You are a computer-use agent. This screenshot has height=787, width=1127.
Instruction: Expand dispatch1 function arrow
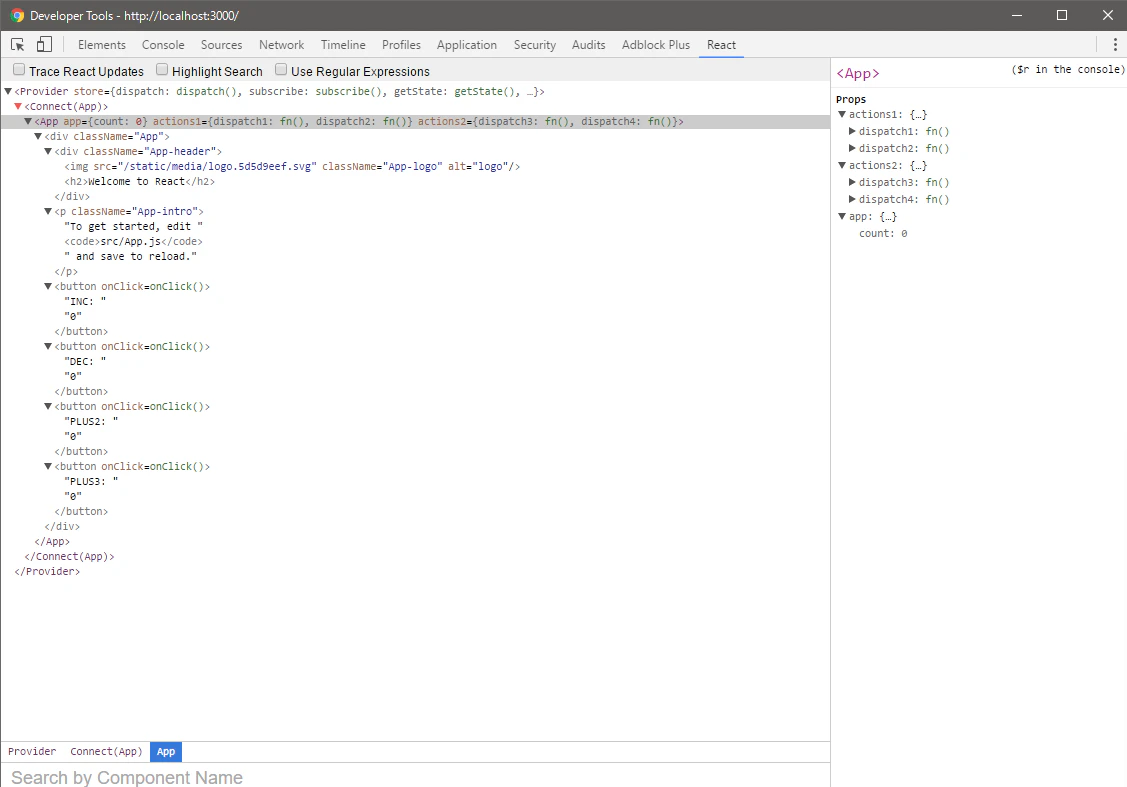tap(852, 131)
